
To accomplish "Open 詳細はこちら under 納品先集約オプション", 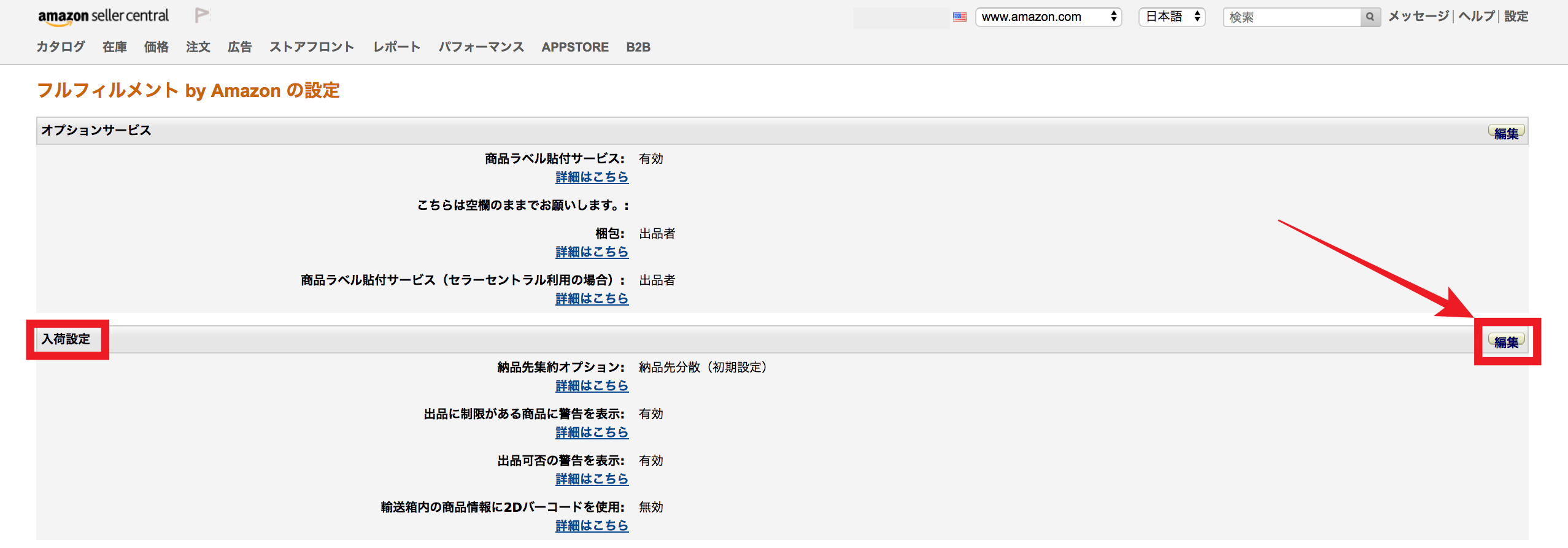I will [592, 386].
